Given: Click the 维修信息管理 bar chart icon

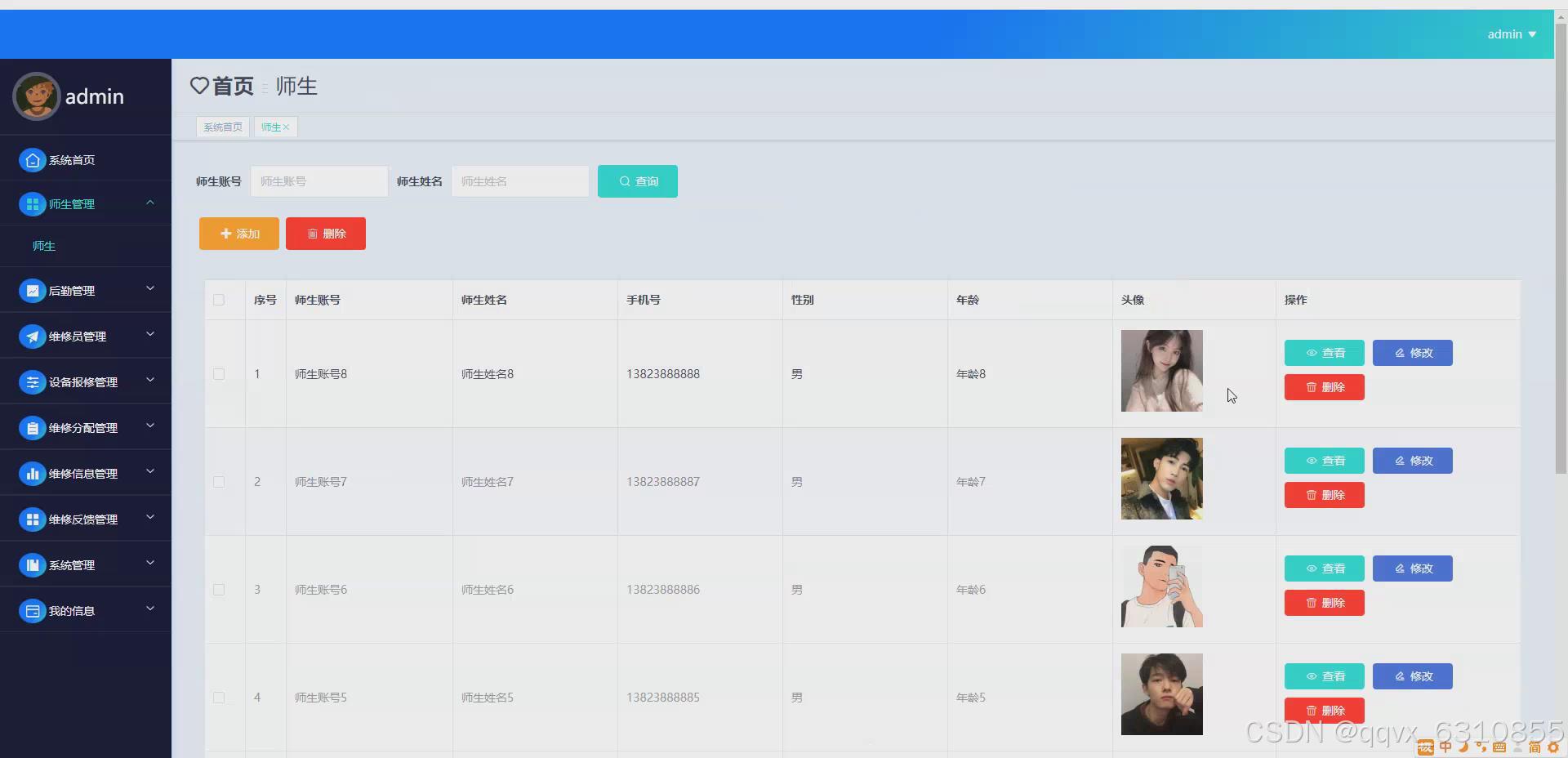Looking at the screenshot, I should coord(32,474).
